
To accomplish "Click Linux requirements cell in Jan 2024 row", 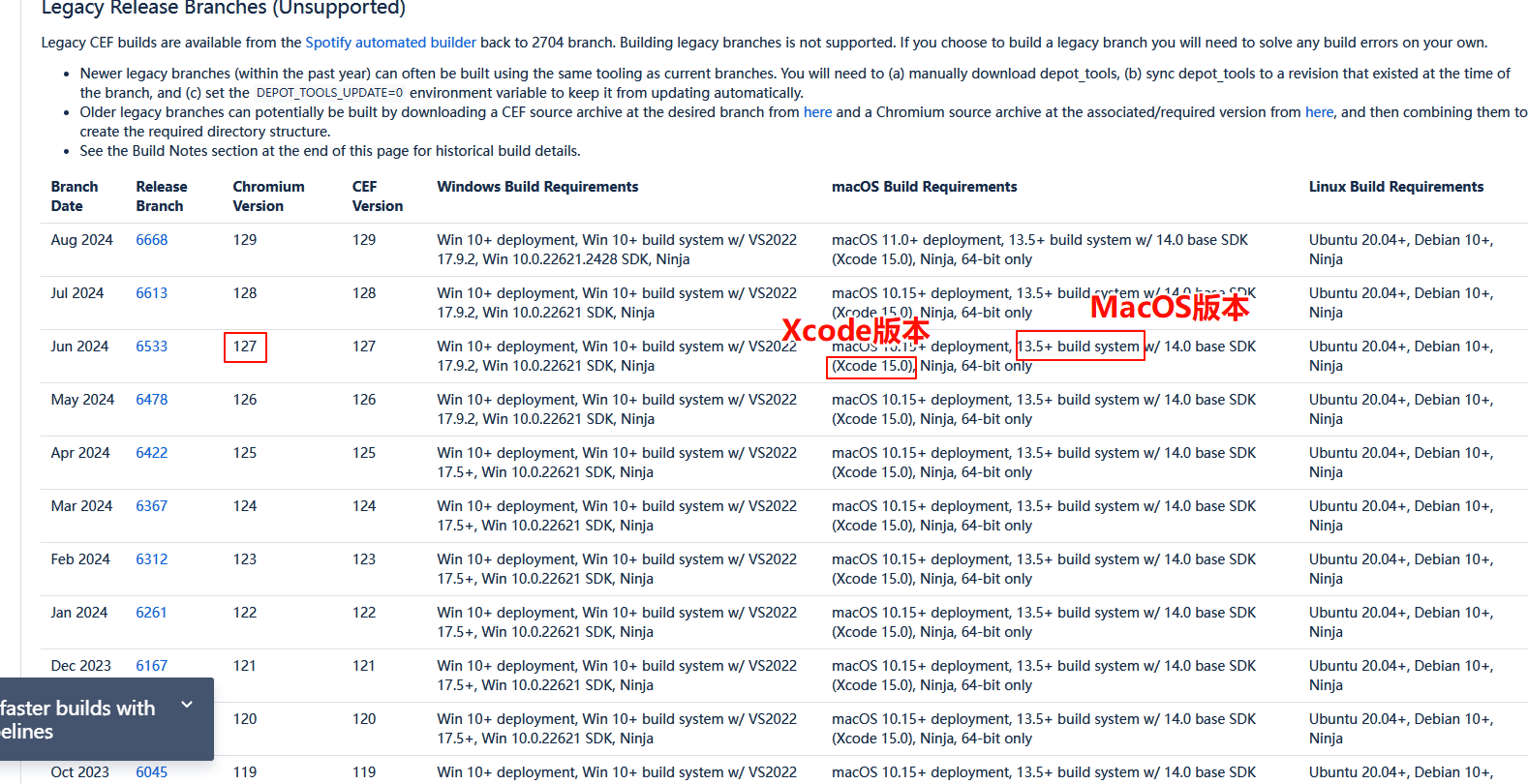I will (x=1401, y=622).
